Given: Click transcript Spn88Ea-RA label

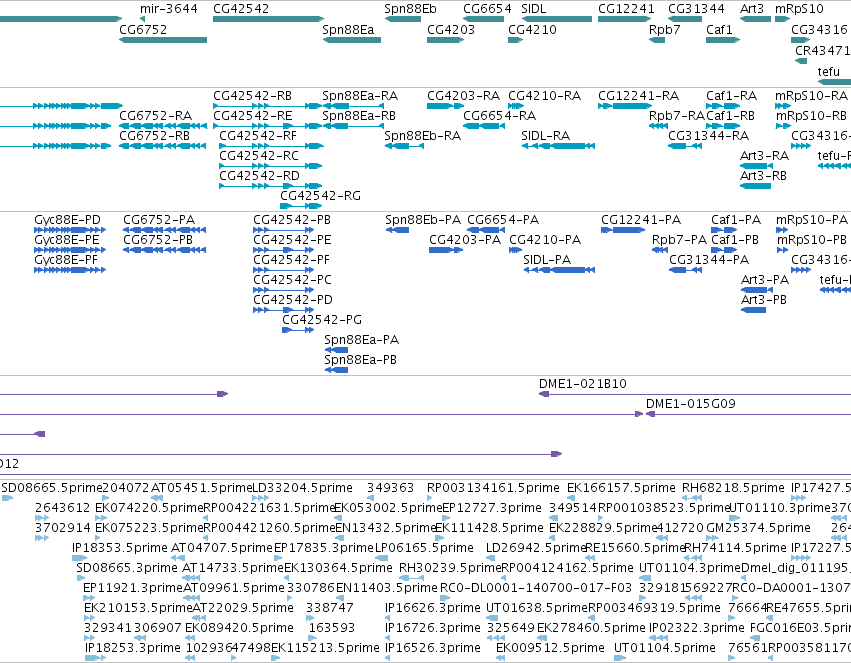Looking at the screenshot, I should [360, 95].
